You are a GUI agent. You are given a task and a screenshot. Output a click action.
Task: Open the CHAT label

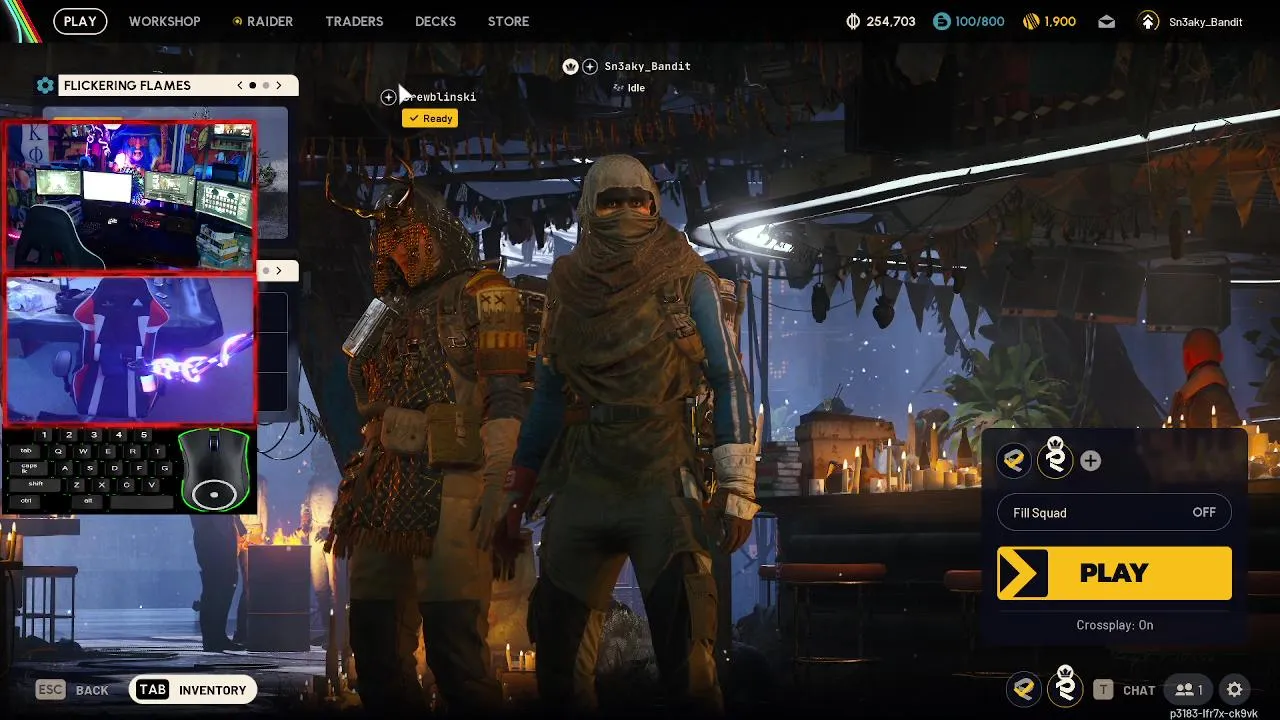1139,690
